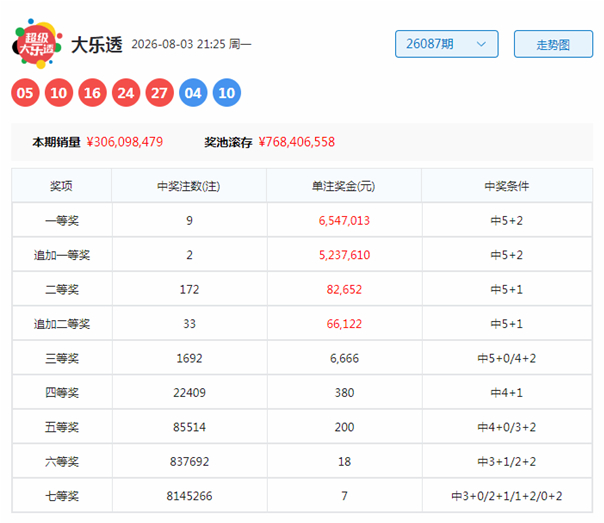
Task: Select the 三等奖 row label
Action: click(x=62, y=359)
